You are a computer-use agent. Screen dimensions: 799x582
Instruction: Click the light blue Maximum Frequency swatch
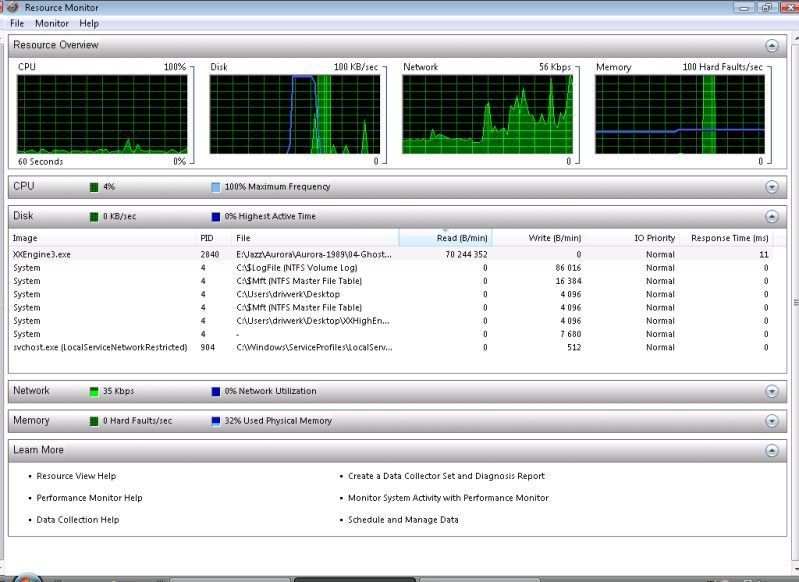pyautogui.click(x=216, y=187)
